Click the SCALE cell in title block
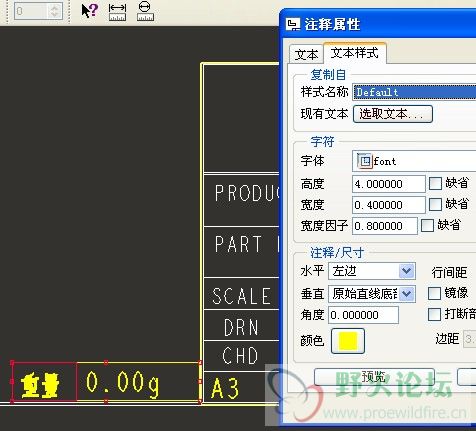 (241, 296)
